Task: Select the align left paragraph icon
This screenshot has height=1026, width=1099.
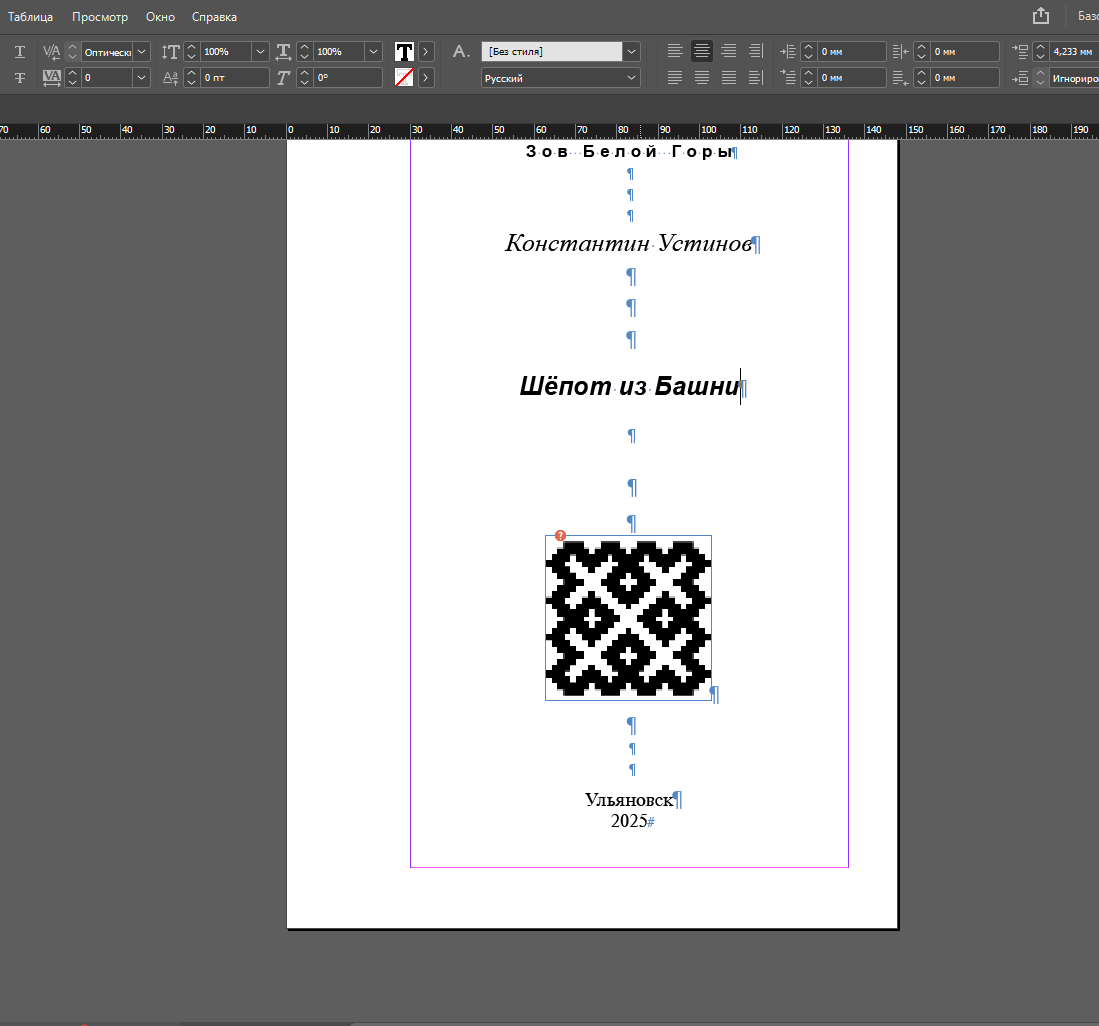Action: [676, 51]
